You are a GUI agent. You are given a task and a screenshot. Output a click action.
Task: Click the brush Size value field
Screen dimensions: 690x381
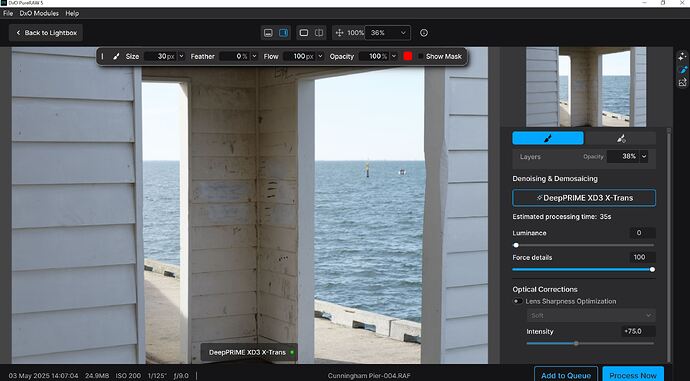(160, 56)
